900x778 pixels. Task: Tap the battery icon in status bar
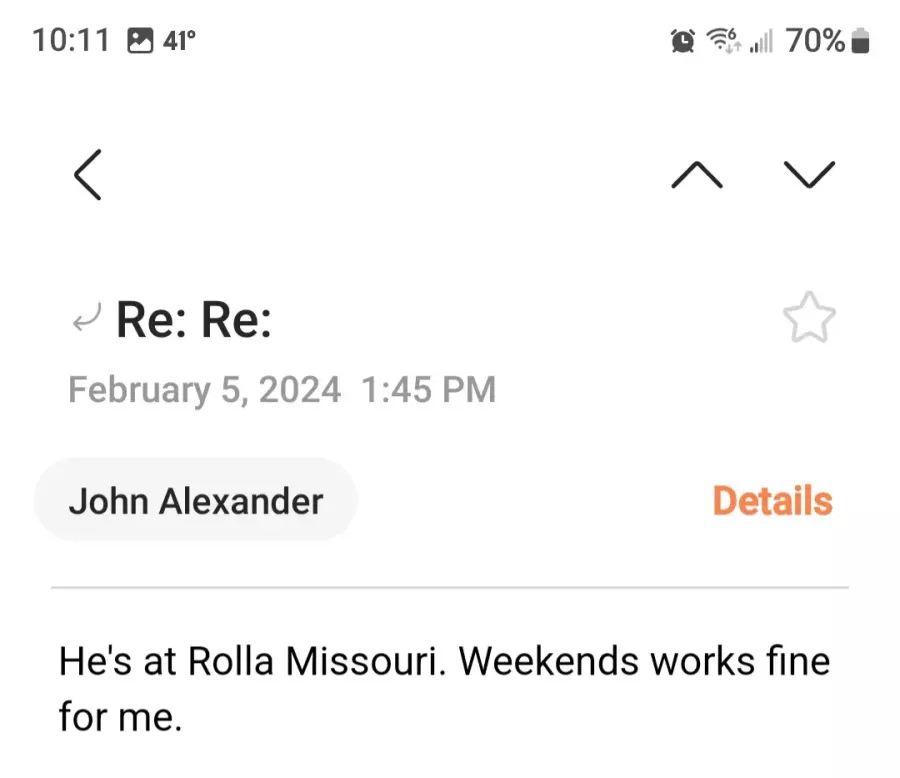click(860, 41)
